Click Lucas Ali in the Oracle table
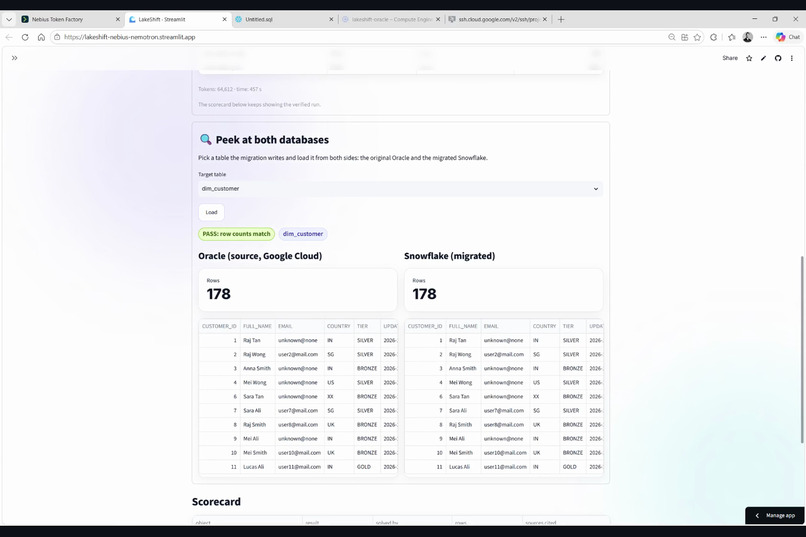 [x=253, y=467]
